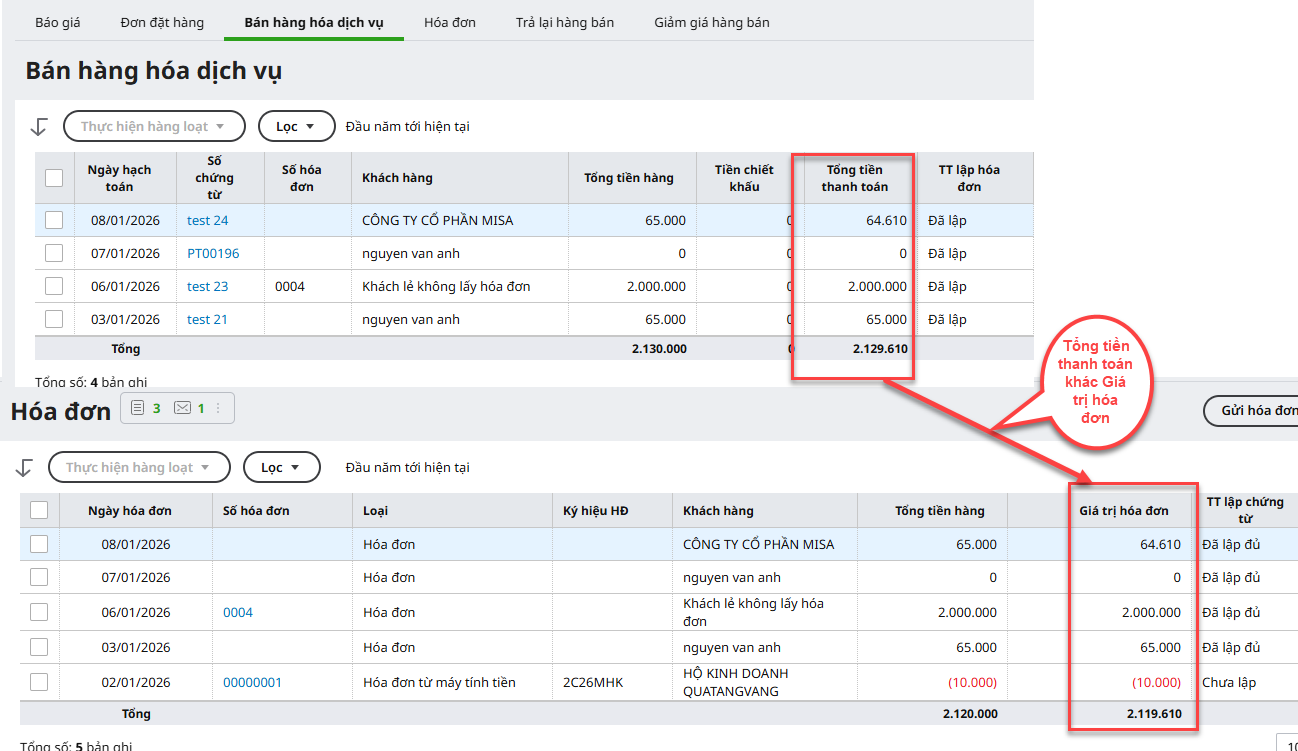Check the invoice row for HỘ KINH DOANH QUATANGVANG

39,682
